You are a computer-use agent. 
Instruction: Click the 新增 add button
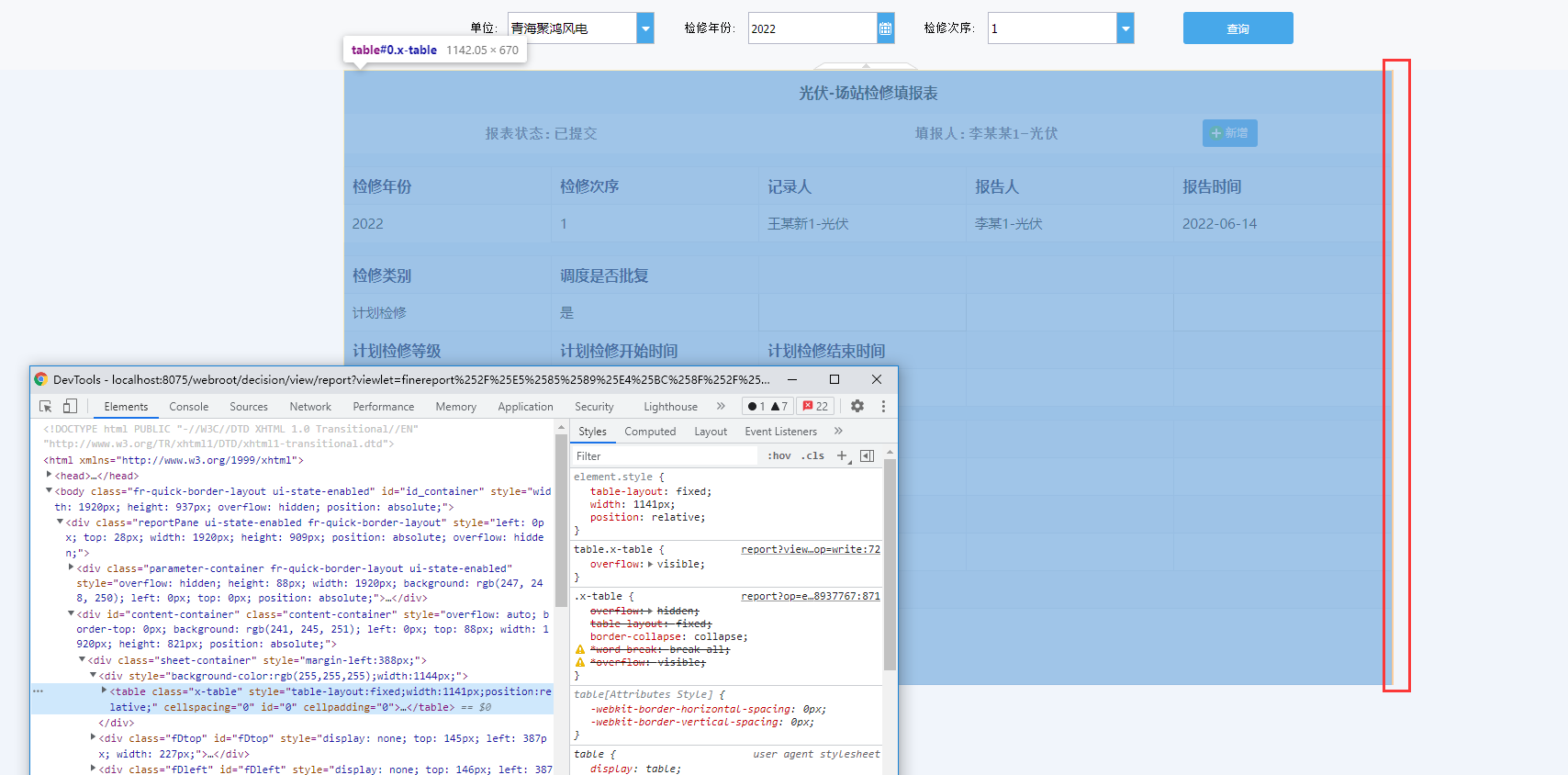1230,133
